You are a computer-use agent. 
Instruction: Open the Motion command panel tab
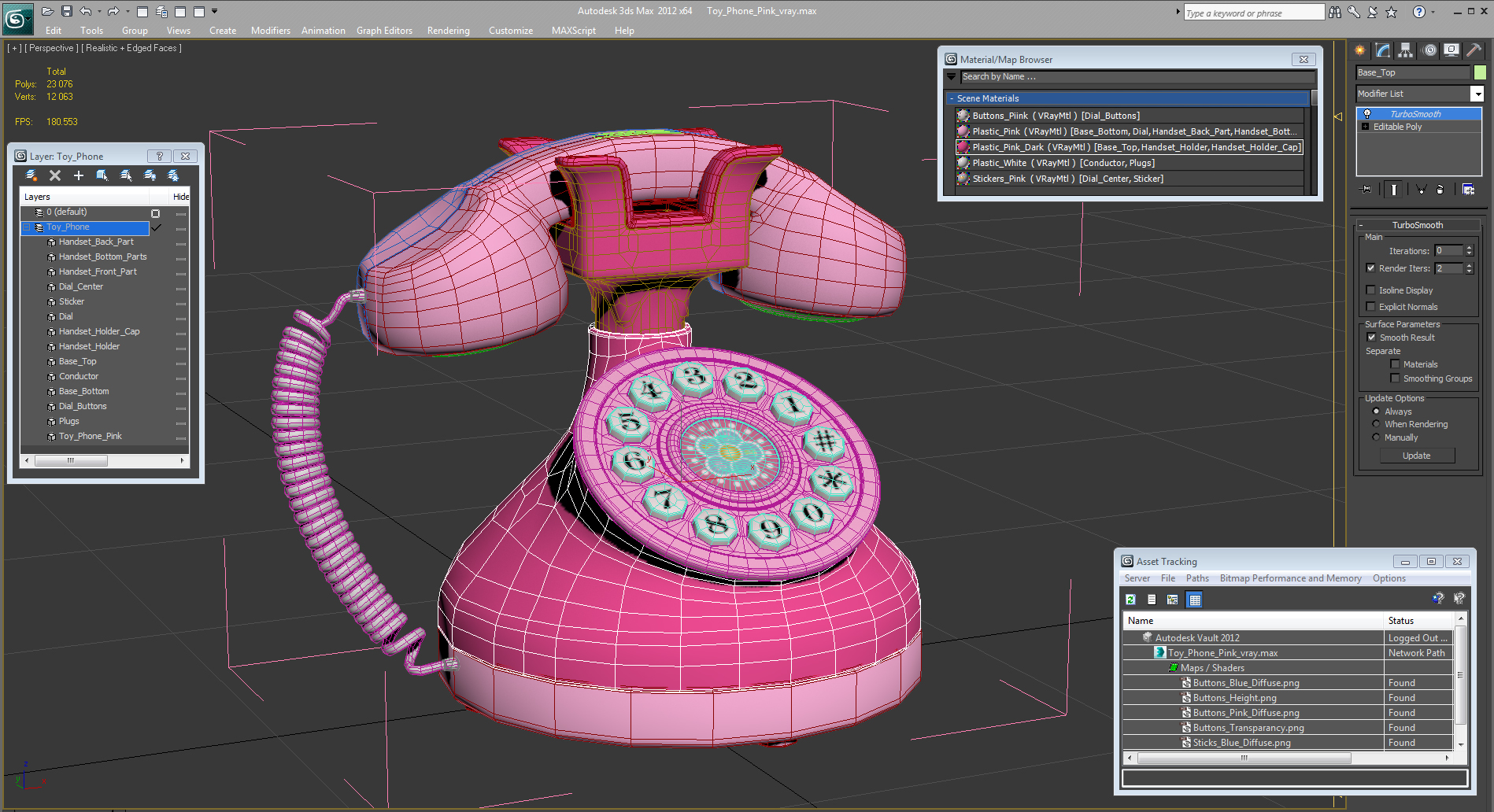coord(1429,50)
